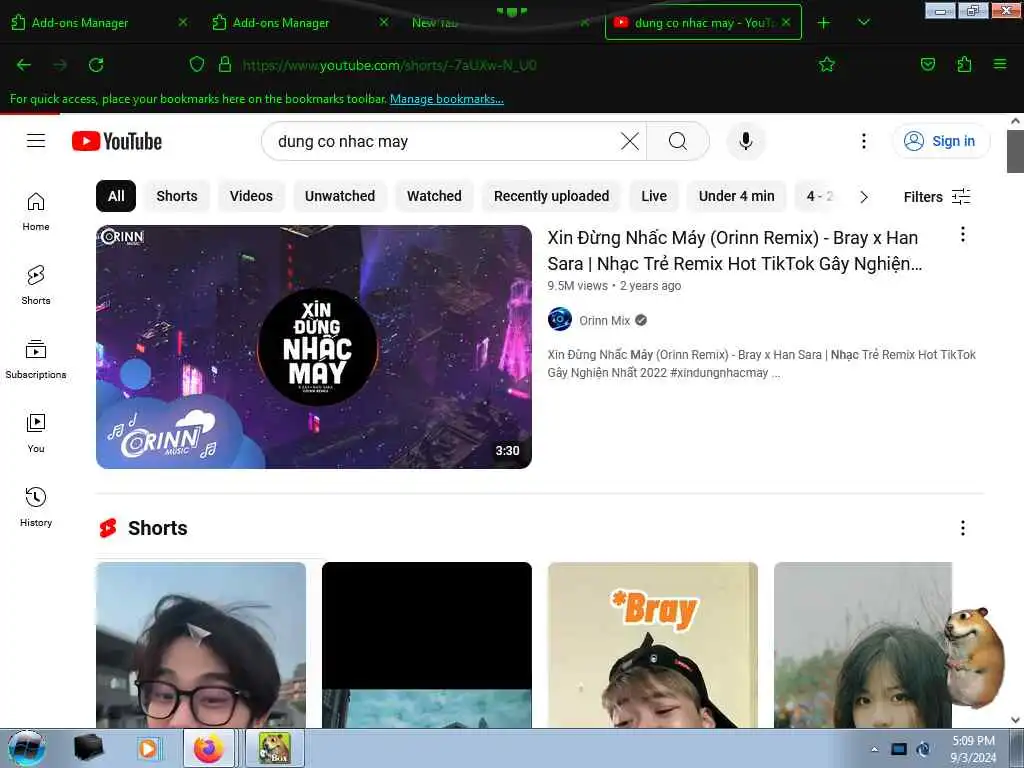Select the Unwatched filter chip

(x=340, y=196)
